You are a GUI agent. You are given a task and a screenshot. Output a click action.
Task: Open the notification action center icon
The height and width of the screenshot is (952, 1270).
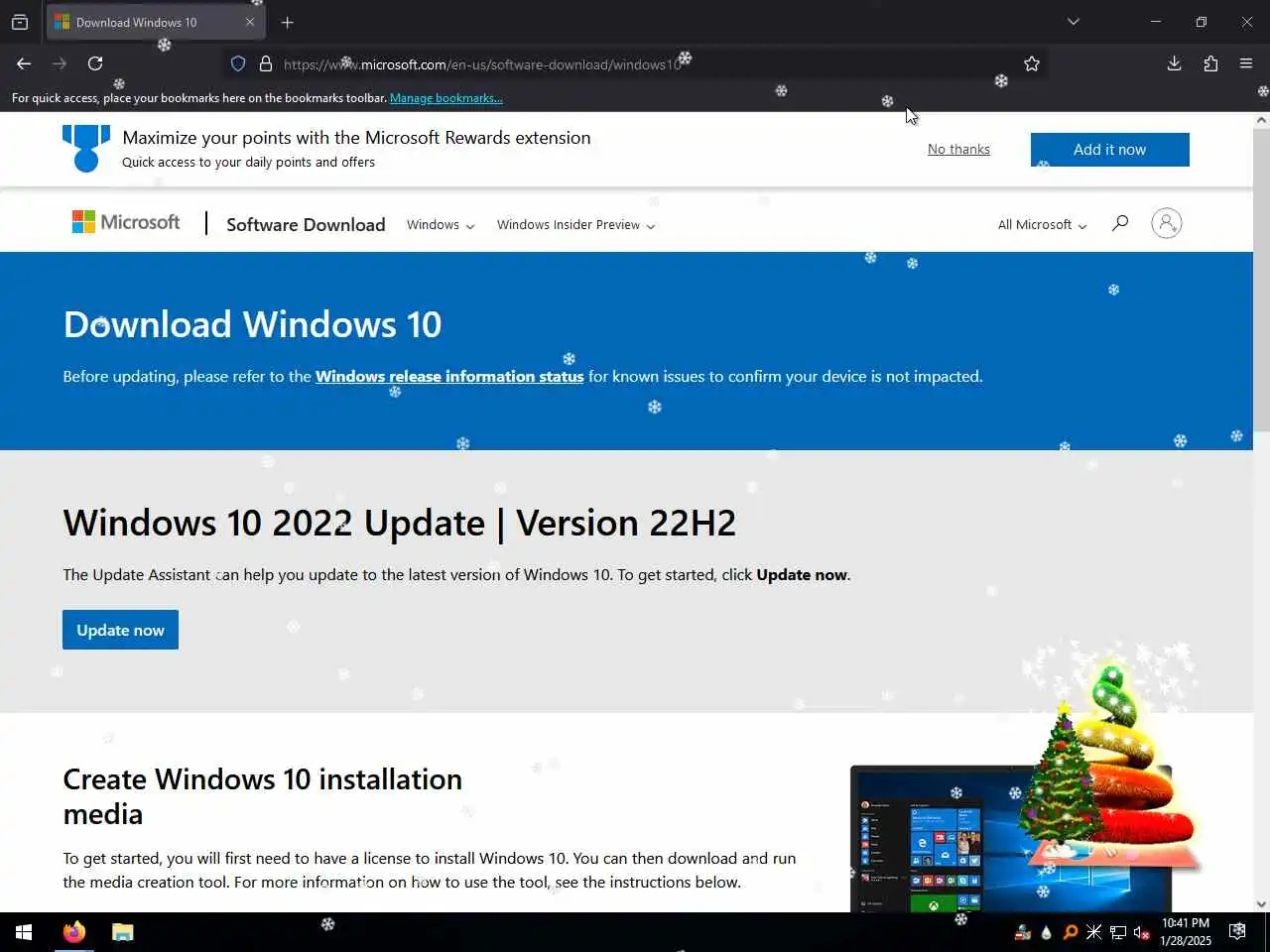[1237, 931]
